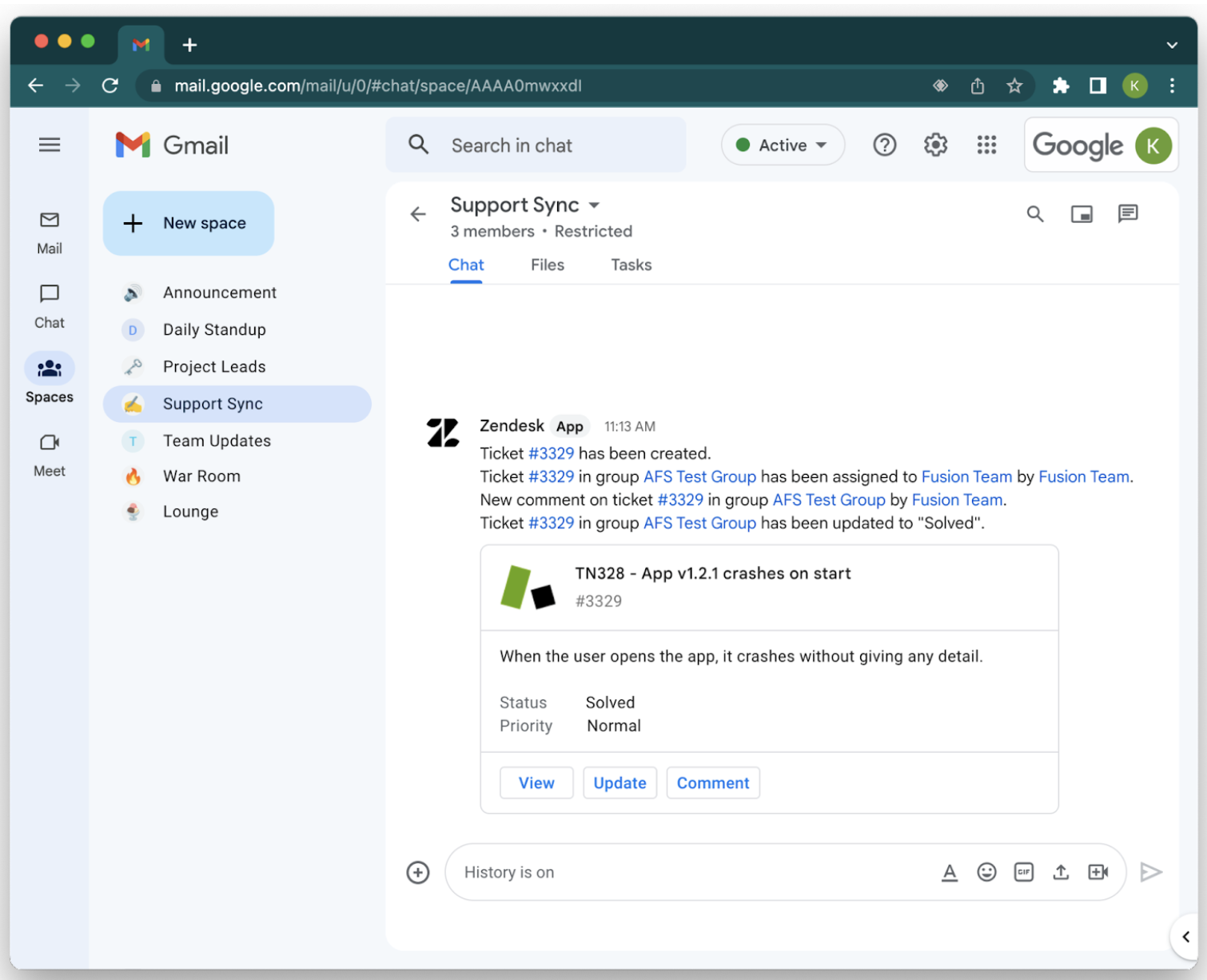Viewport: 1207px width, 980px height.
Task: Open the Active status dropdown
Action: (x=783, y=145)
